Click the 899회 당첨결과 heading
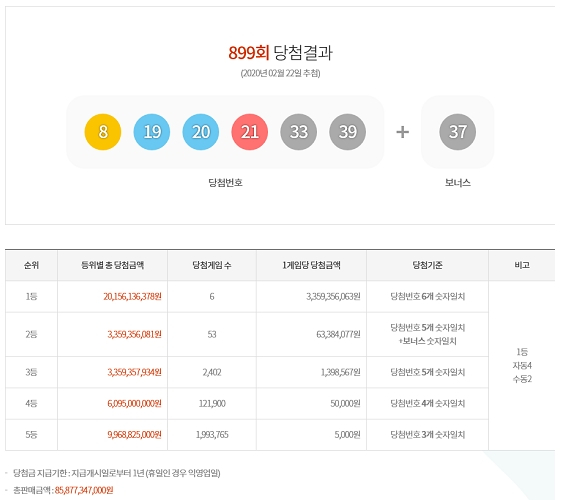 [280, 53]
